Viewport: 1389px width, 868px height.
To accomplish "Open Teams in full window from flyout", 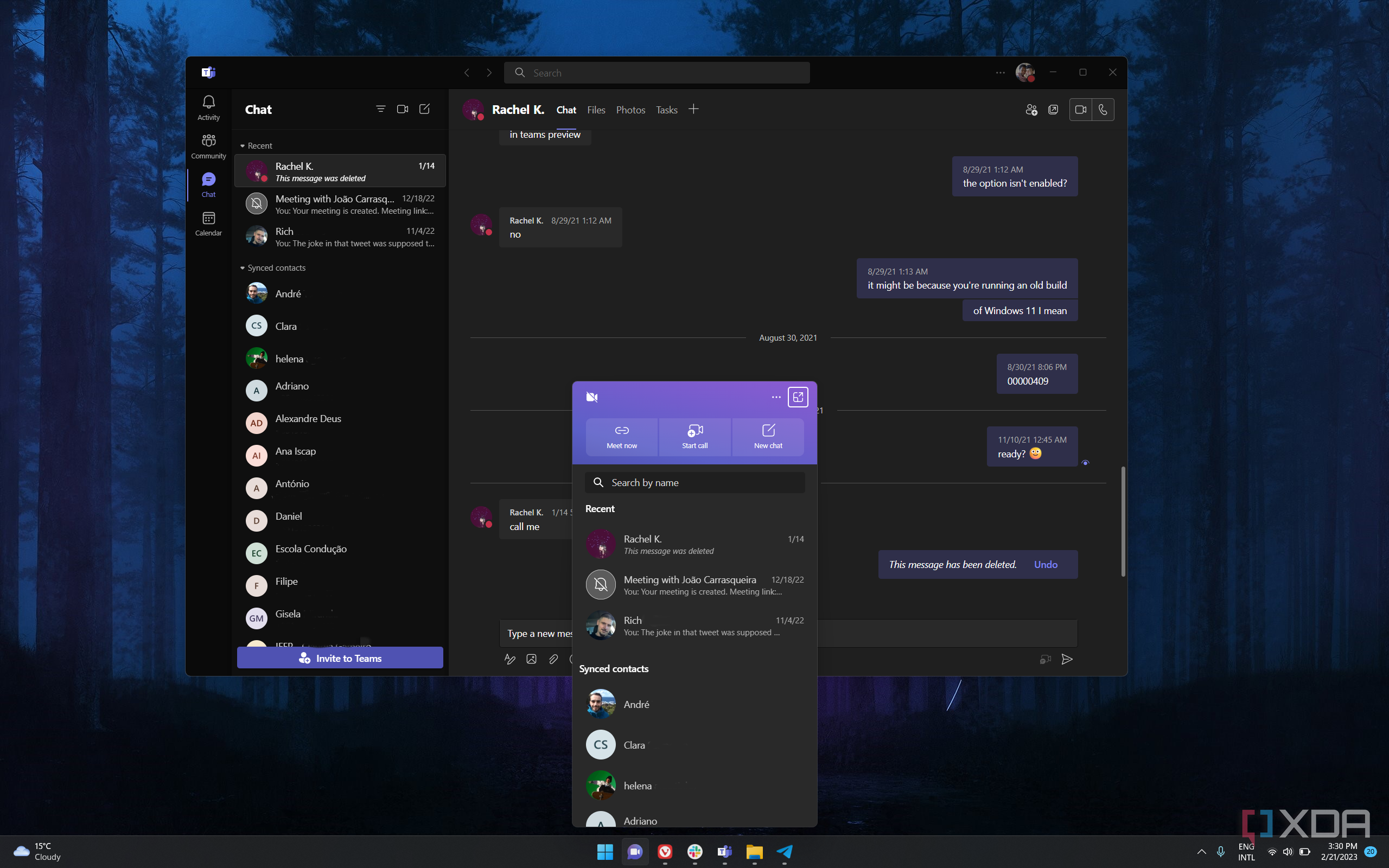I will [x=798, y=397].
